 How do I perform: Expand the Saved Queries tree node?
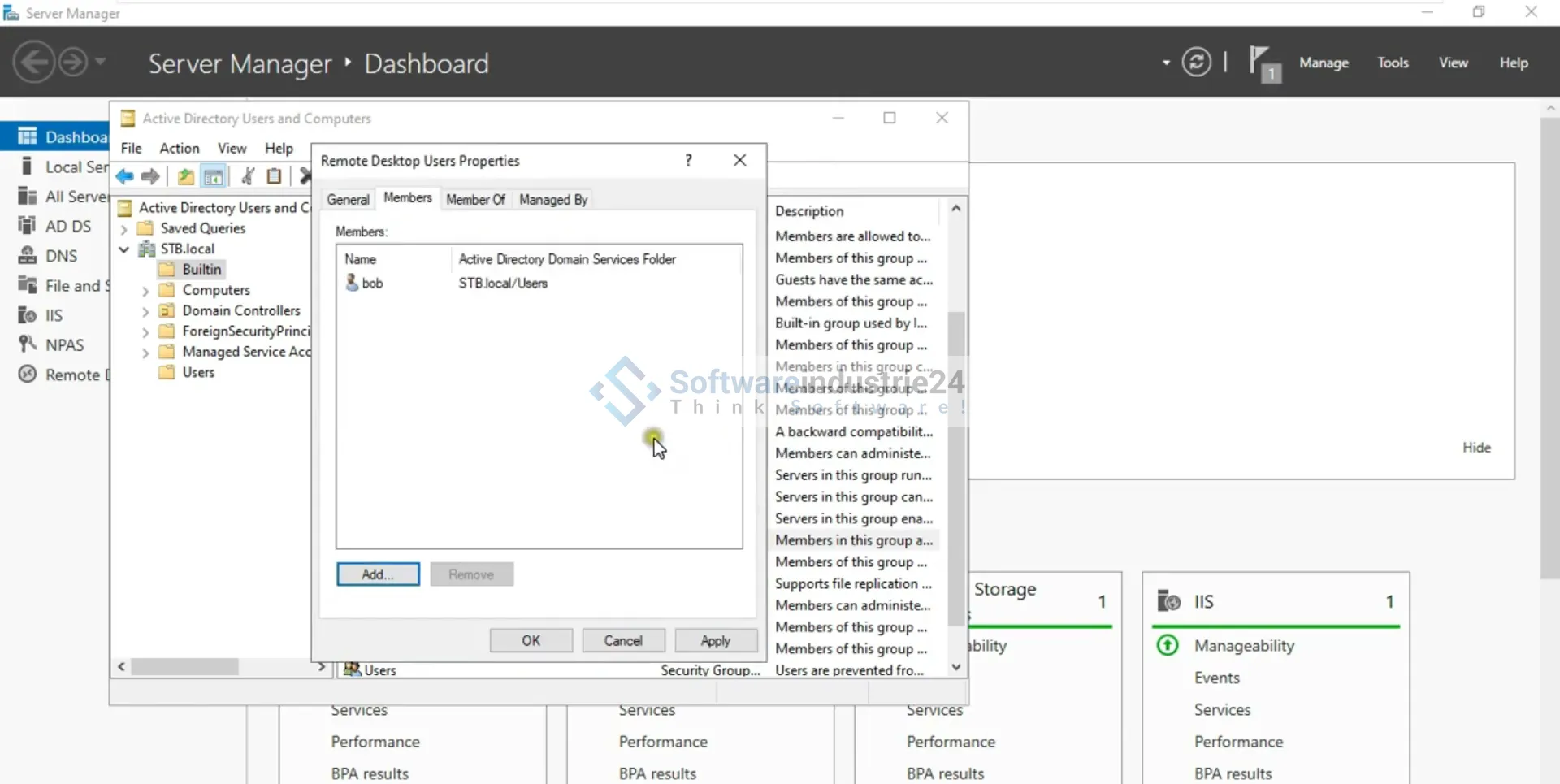click(124, 229)
